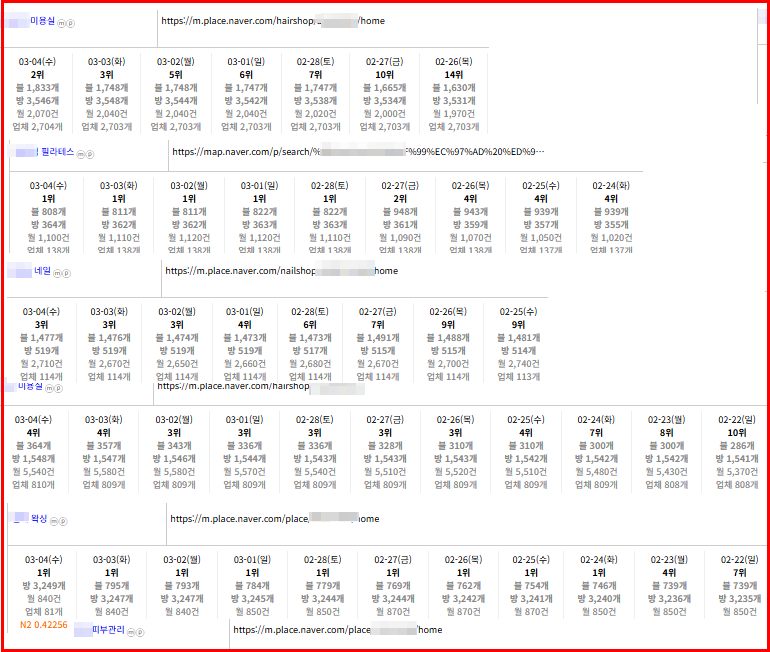Click the orange N2 0.42256 label
The image size is (770, 652).
click(x=44, y=625)
